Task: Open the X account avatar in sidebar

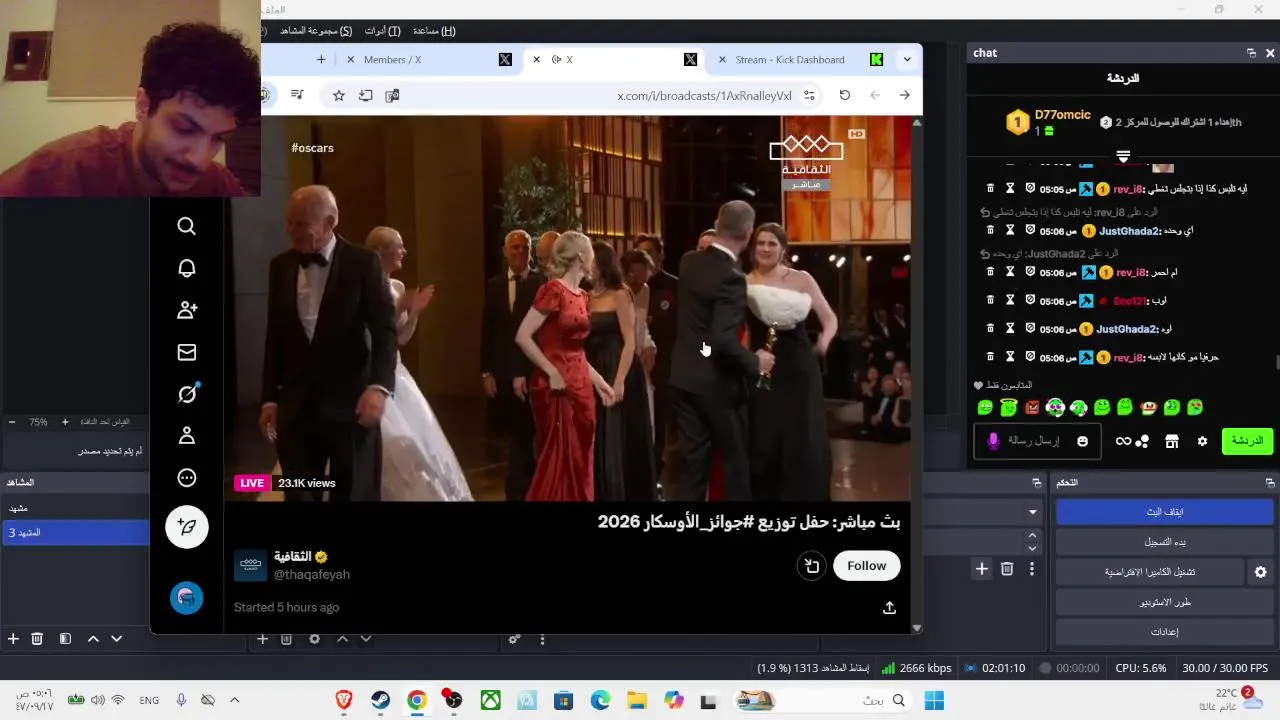Action: [186, 598]
